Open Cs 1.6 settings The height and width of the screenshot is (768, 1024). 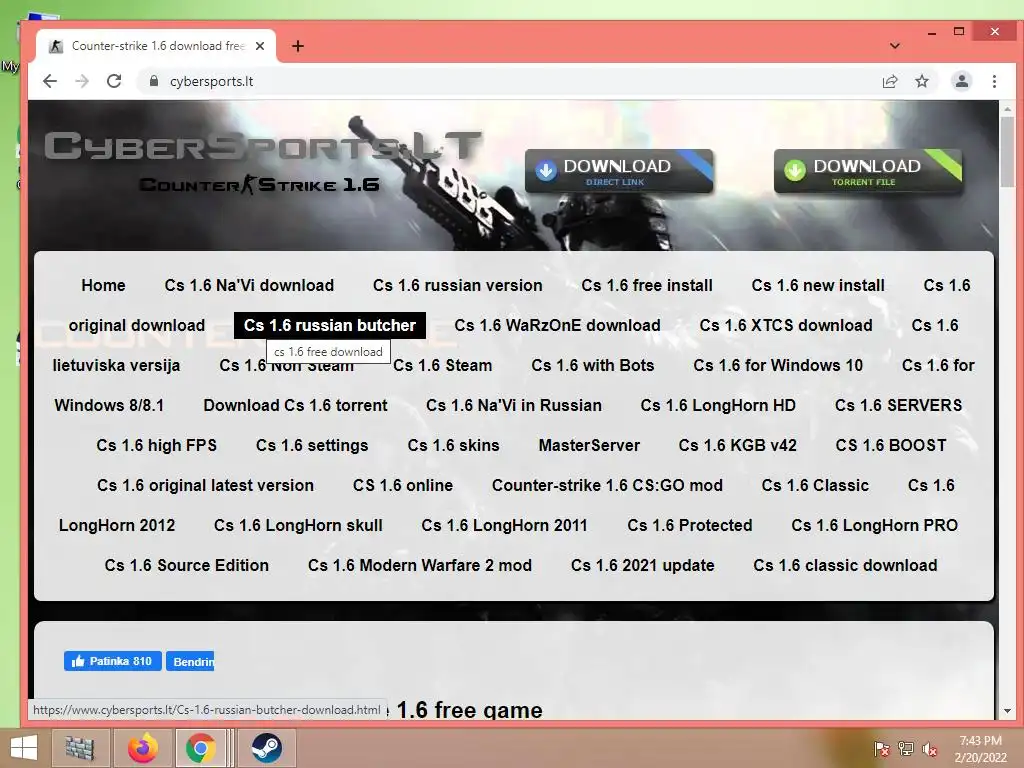pos(312,445)
